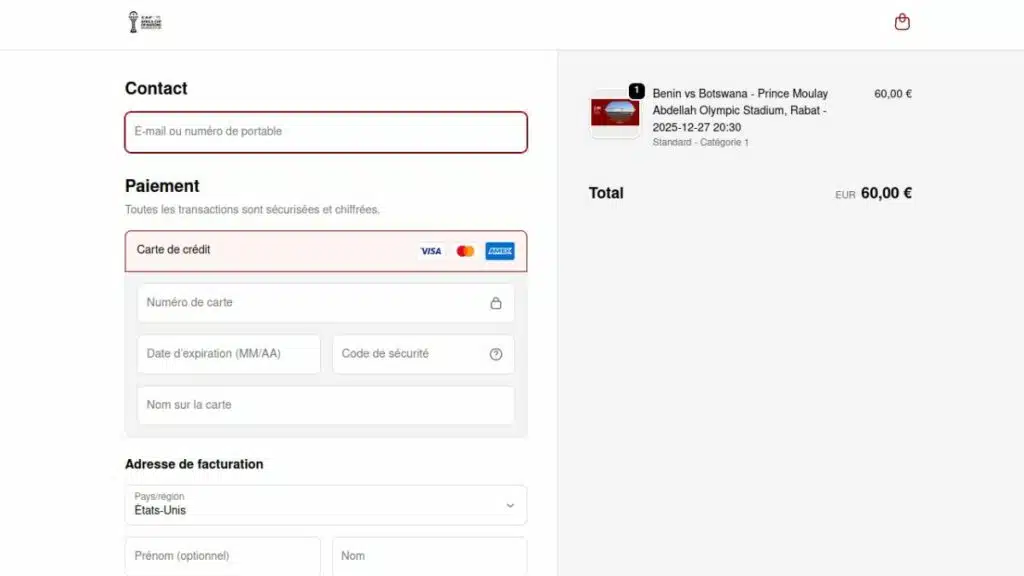Image resolution: width=1024 pixels, height=576 pixels.
Task: Select the Carte de crédit payment option
Action: [250, 250]
